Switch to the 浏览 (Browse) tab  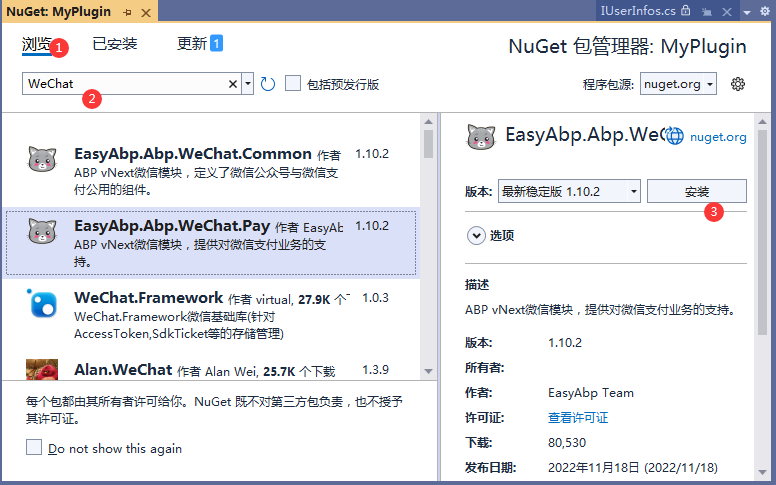point(37,45)
